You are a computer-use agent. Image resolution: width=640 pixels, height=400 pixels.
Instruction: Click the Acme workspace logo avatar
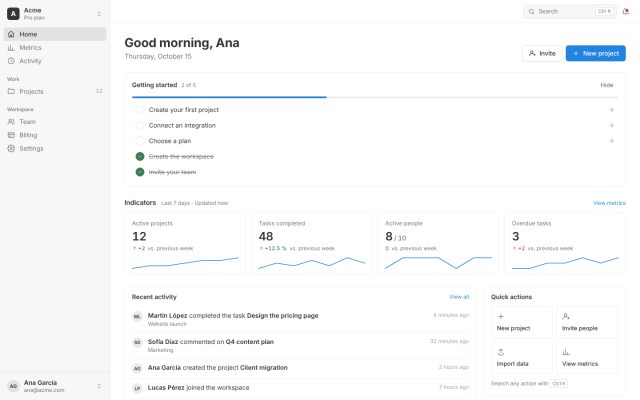[13, 13]
